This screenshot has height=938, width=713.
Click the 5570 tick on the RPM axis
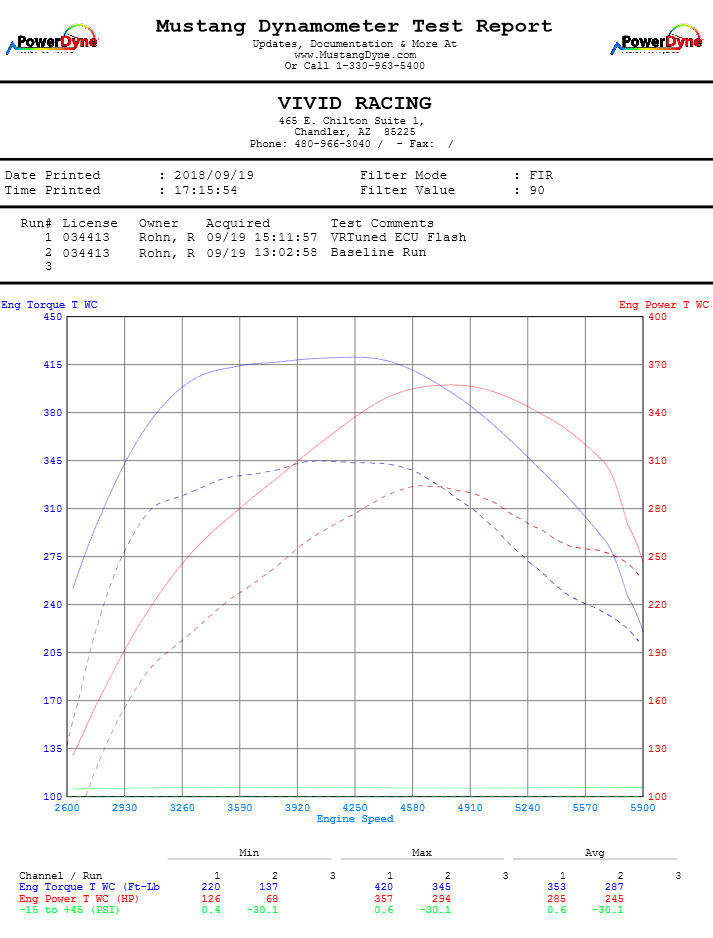585,808
